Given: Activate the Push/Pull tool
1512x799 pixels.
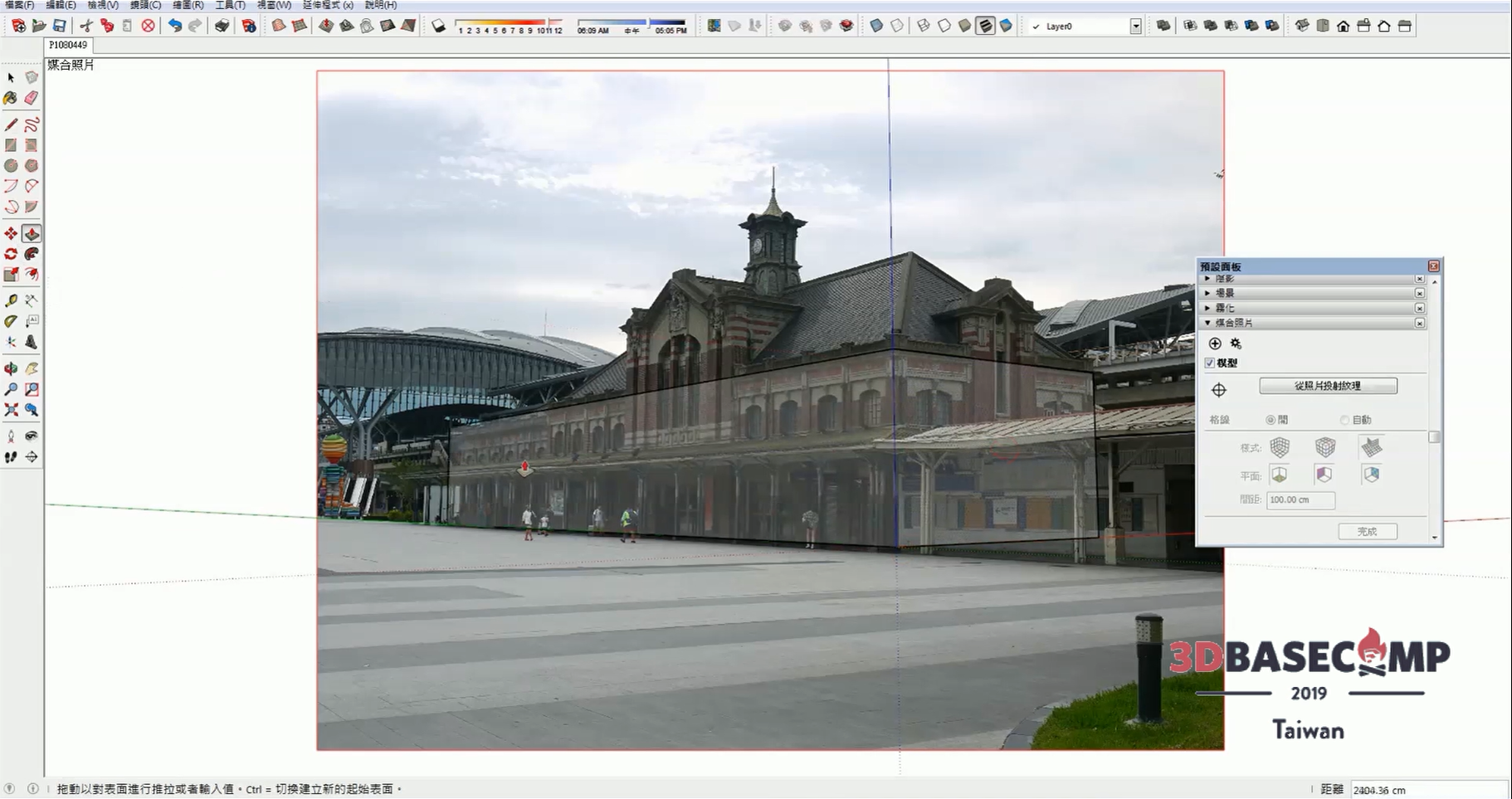Looking at the screenshot, I should click(32, 234).
